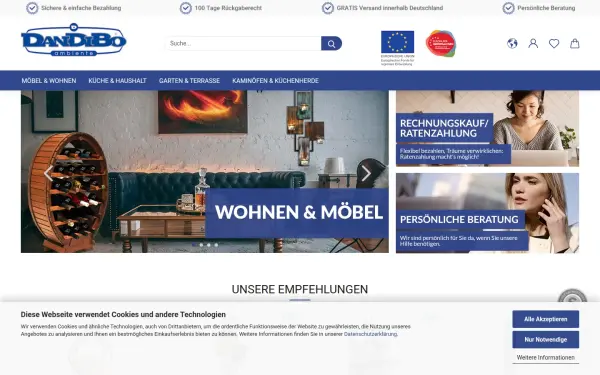Image resolution: width=600 pixels, height=375 pixels.
Task: Select the first carousel dot
Action: [x=194, y=245]
